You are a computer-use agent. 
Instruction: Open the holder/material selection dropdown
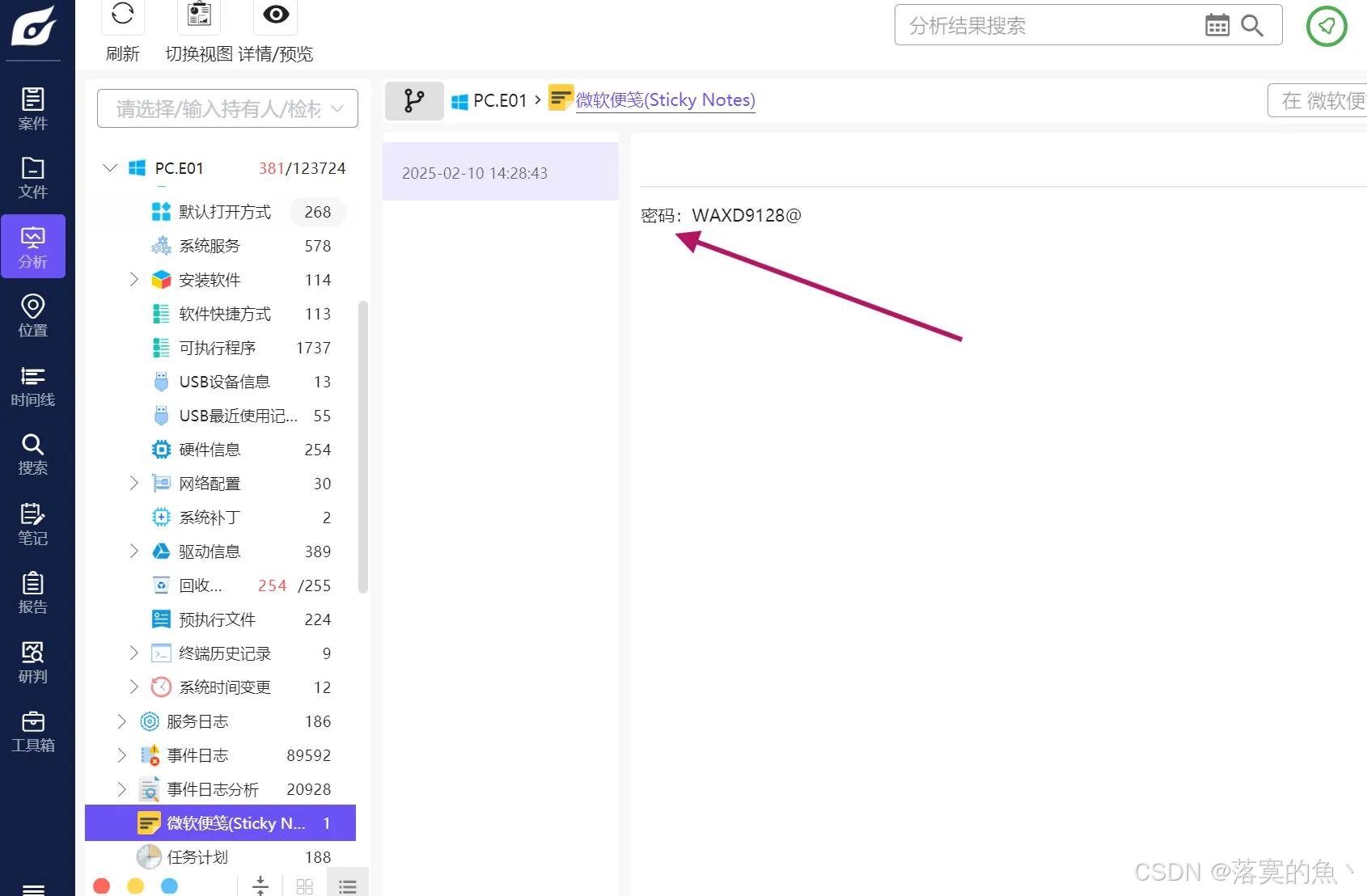pos(227,108)
